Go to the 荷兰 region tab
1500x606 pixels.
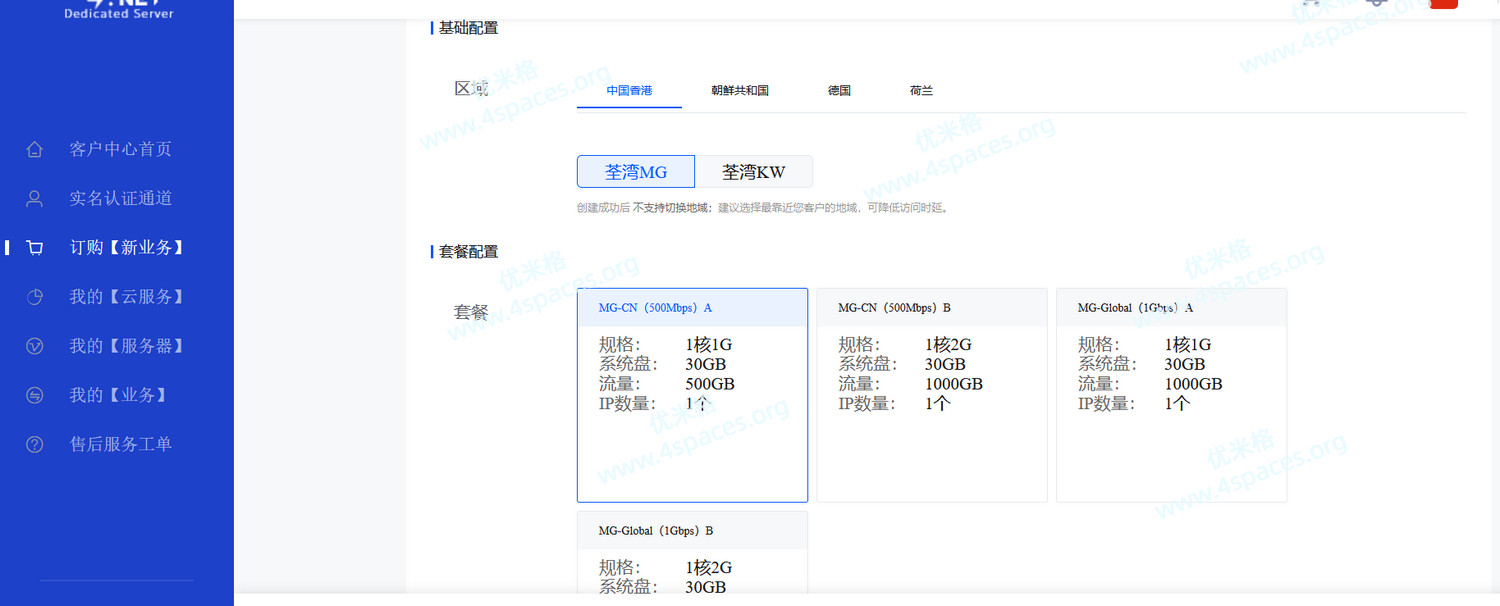921,90
